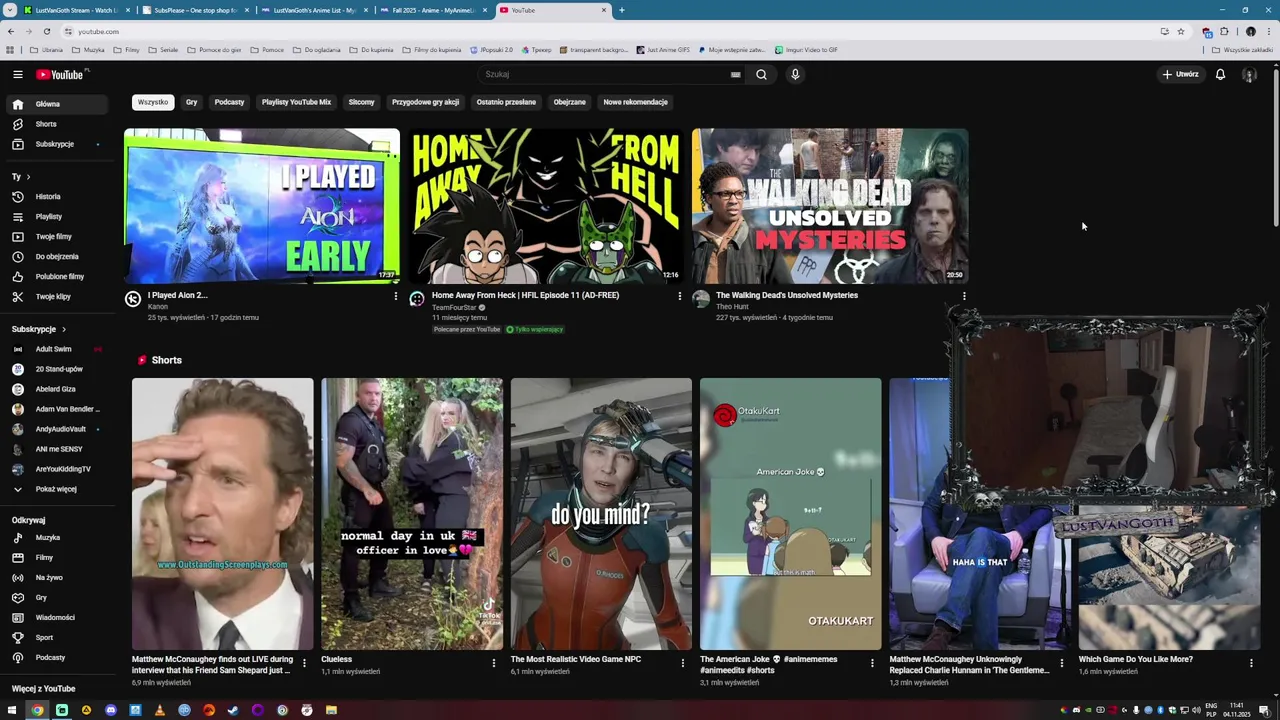Select the Obejrzane filter chip
Image resolution: width=1280 pixels, height=720 pixels.
point(570,102)
